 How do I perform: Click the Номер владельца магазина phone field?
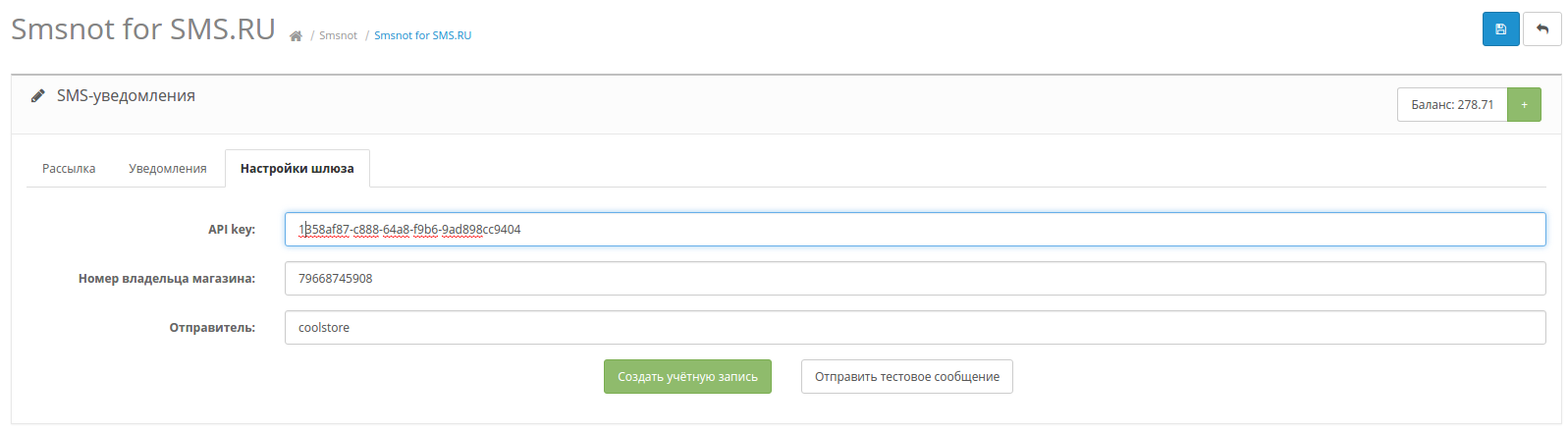(915, 279)
